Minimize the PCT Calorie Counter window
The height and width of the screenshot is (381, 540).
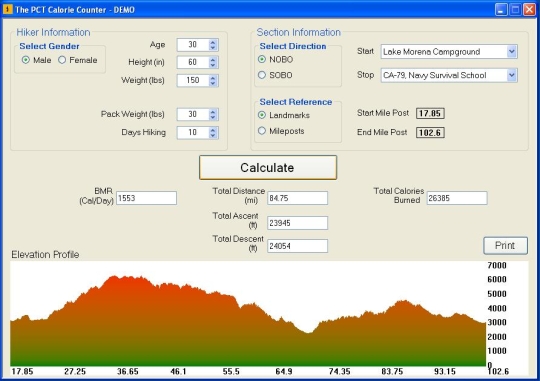pyautogui.click(x=501, y=10)
